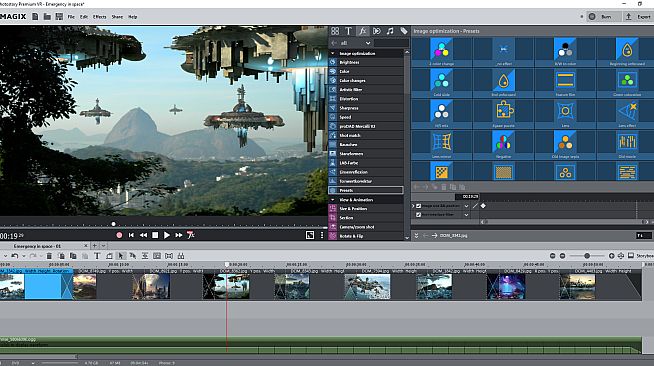Screen dimensions: 654x366
Task: Start playback with the Play button
Action: [x=166, y=235]
